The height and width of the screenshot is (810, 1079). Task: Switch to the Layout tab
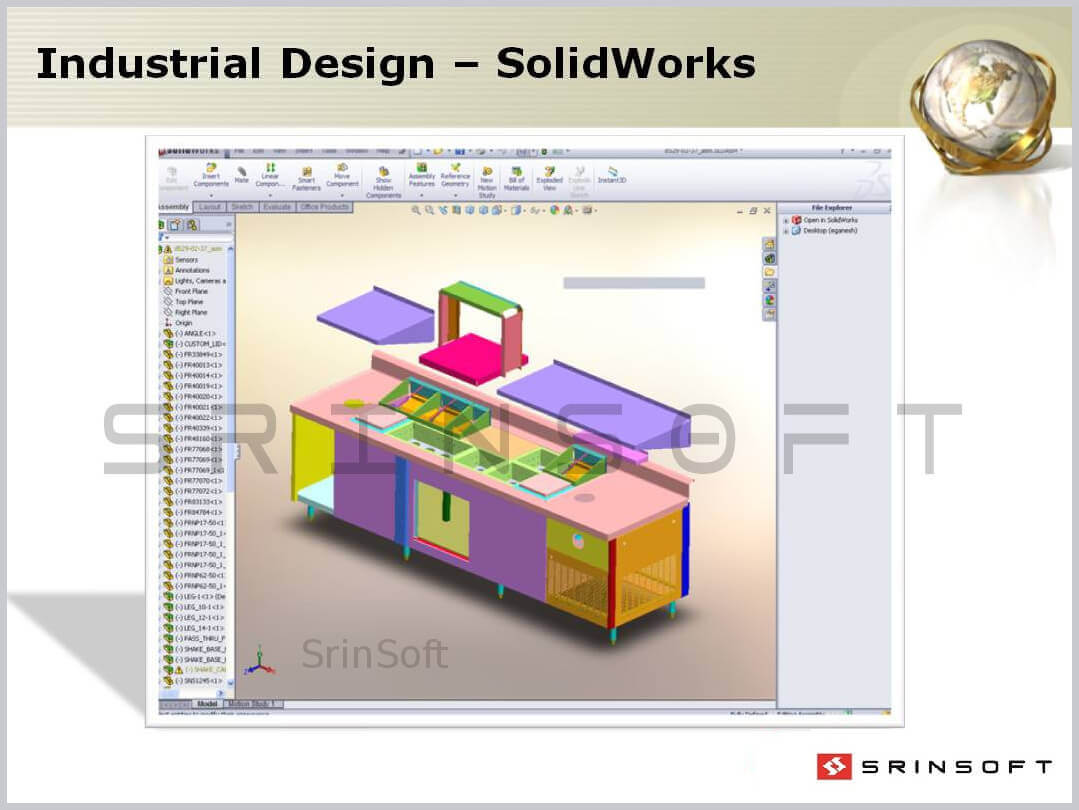(210, 207)
